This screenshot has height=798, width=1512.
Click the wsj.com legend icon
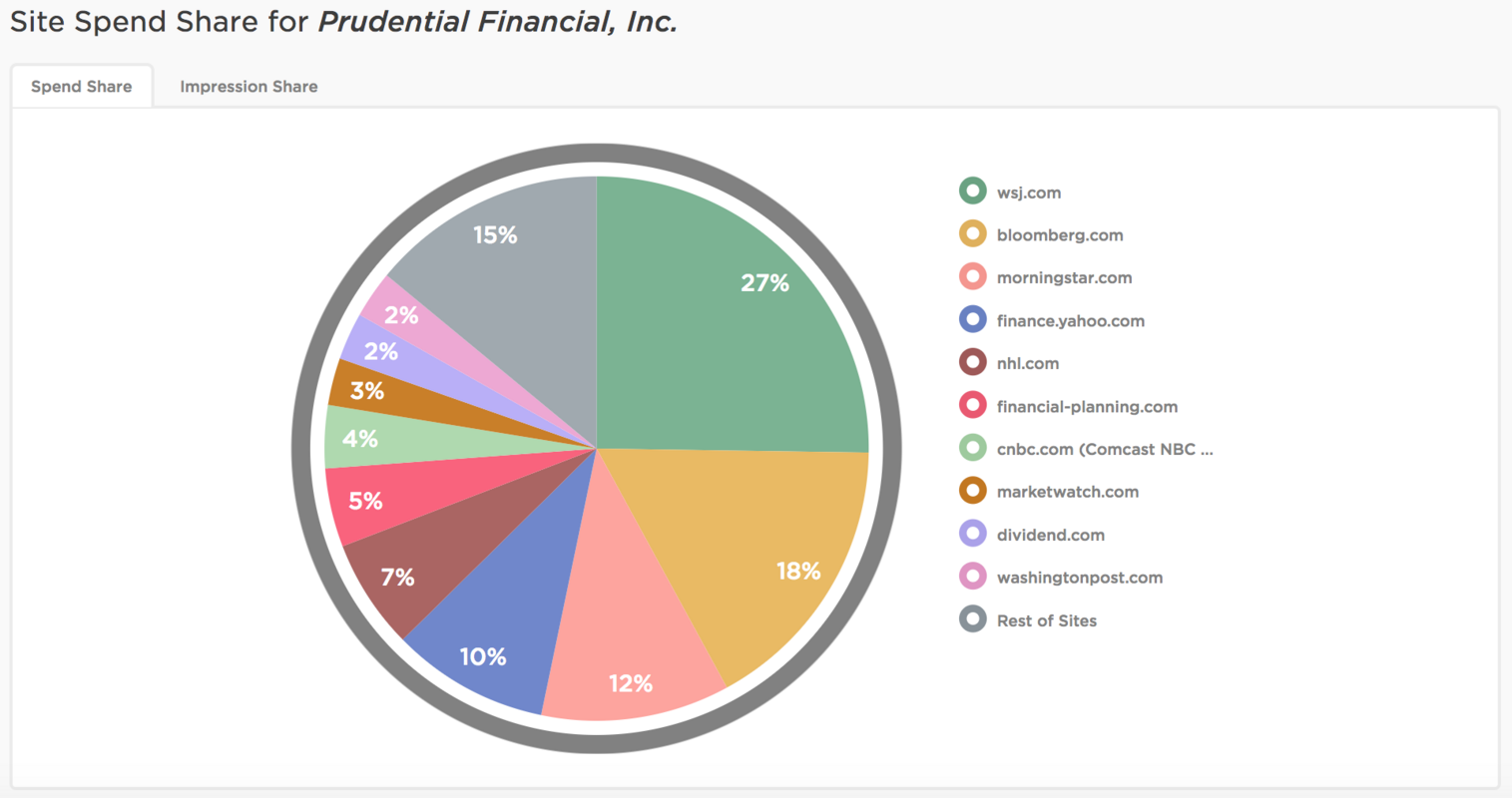[972, 192]
